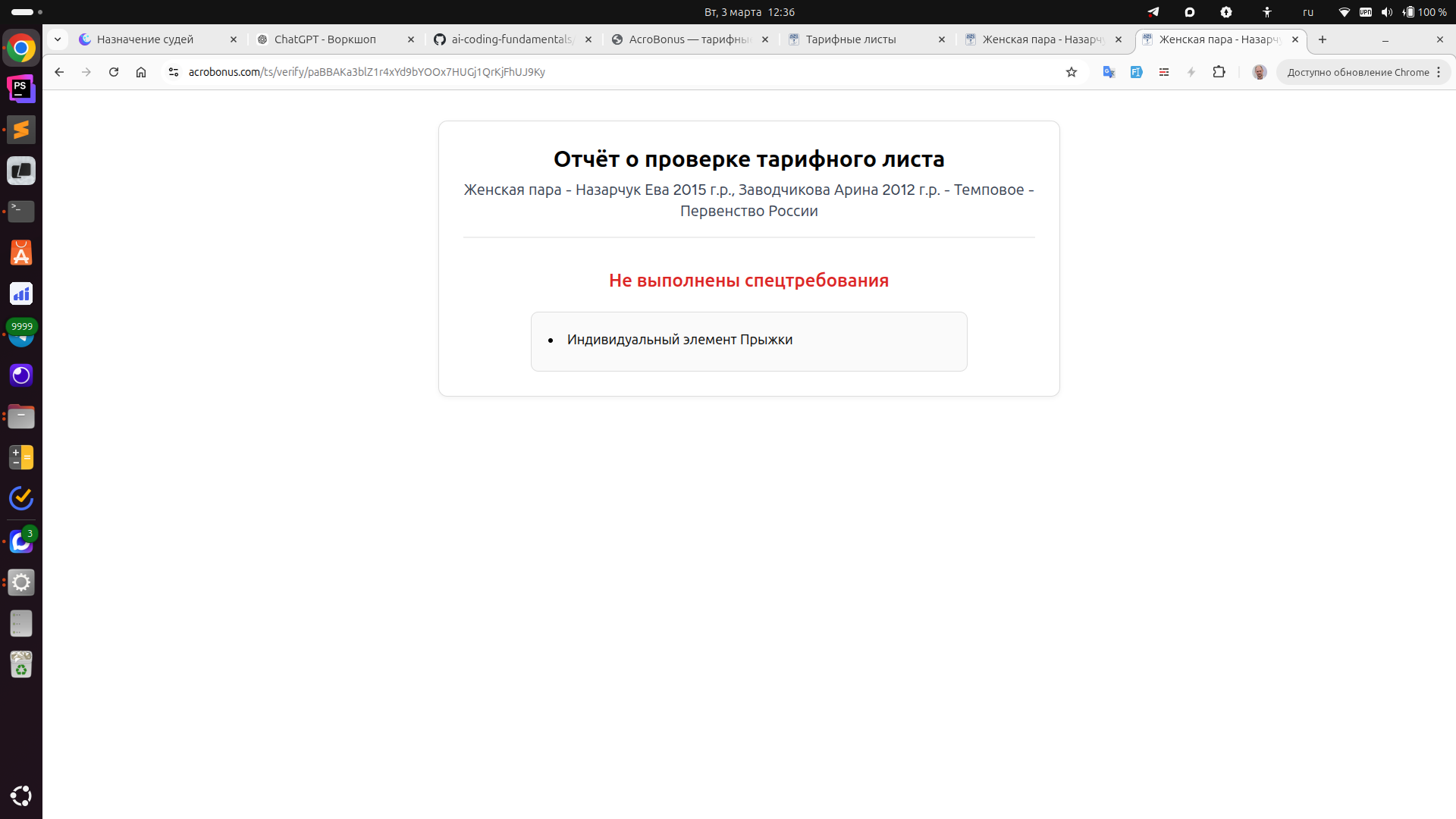Launch PhpStorm from the dock
This screenshot has width=1456, height=819.
20,89
